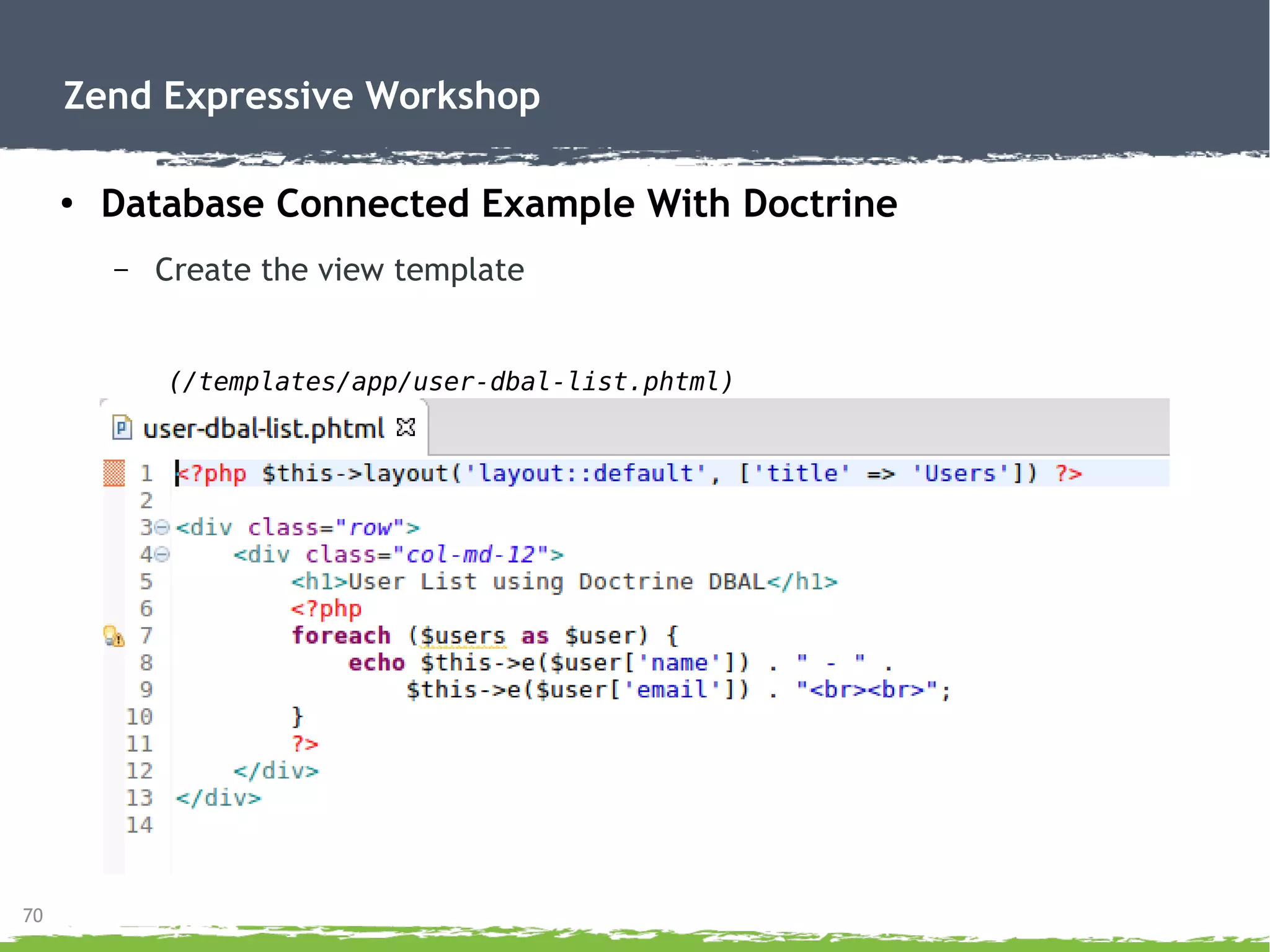Click line number 14 in the gutter
This screenshot has height=952, width=1270.
pyautogui.click(x=139, y=825)
